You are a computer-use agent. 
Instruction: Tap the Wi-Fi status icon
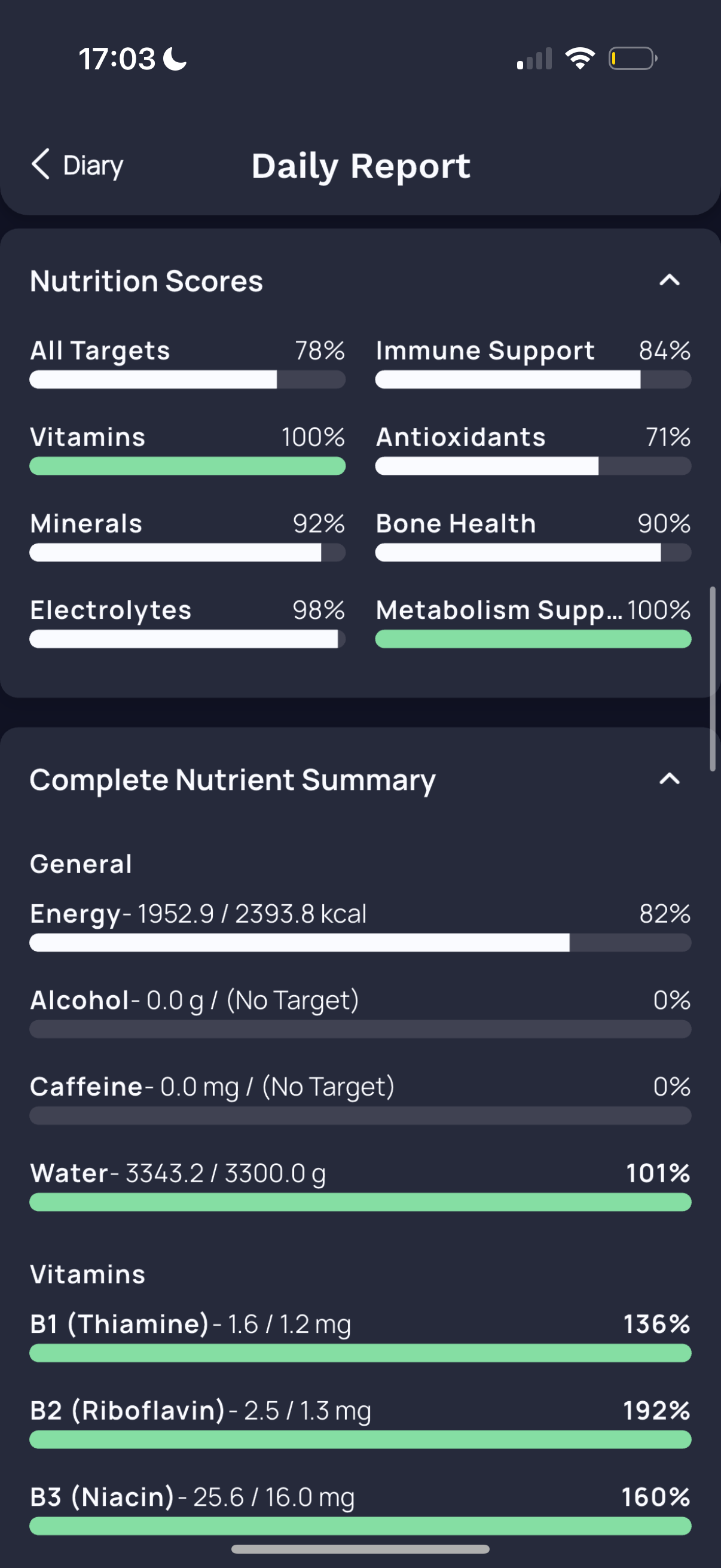pos(580,59)
